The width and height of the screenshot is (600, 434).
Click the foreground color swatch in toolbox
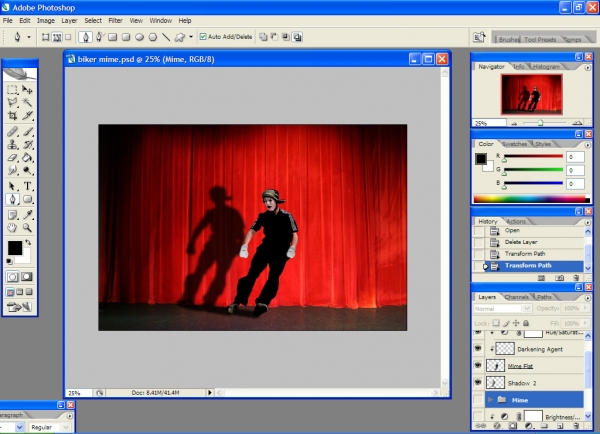15,248
